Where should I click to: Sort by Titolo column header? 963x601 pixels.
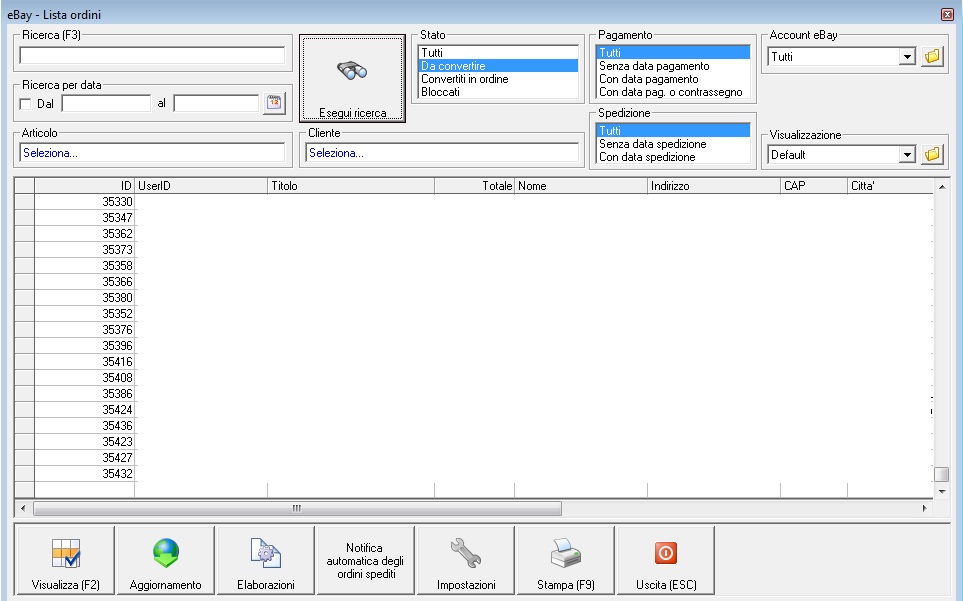(351, 185)
